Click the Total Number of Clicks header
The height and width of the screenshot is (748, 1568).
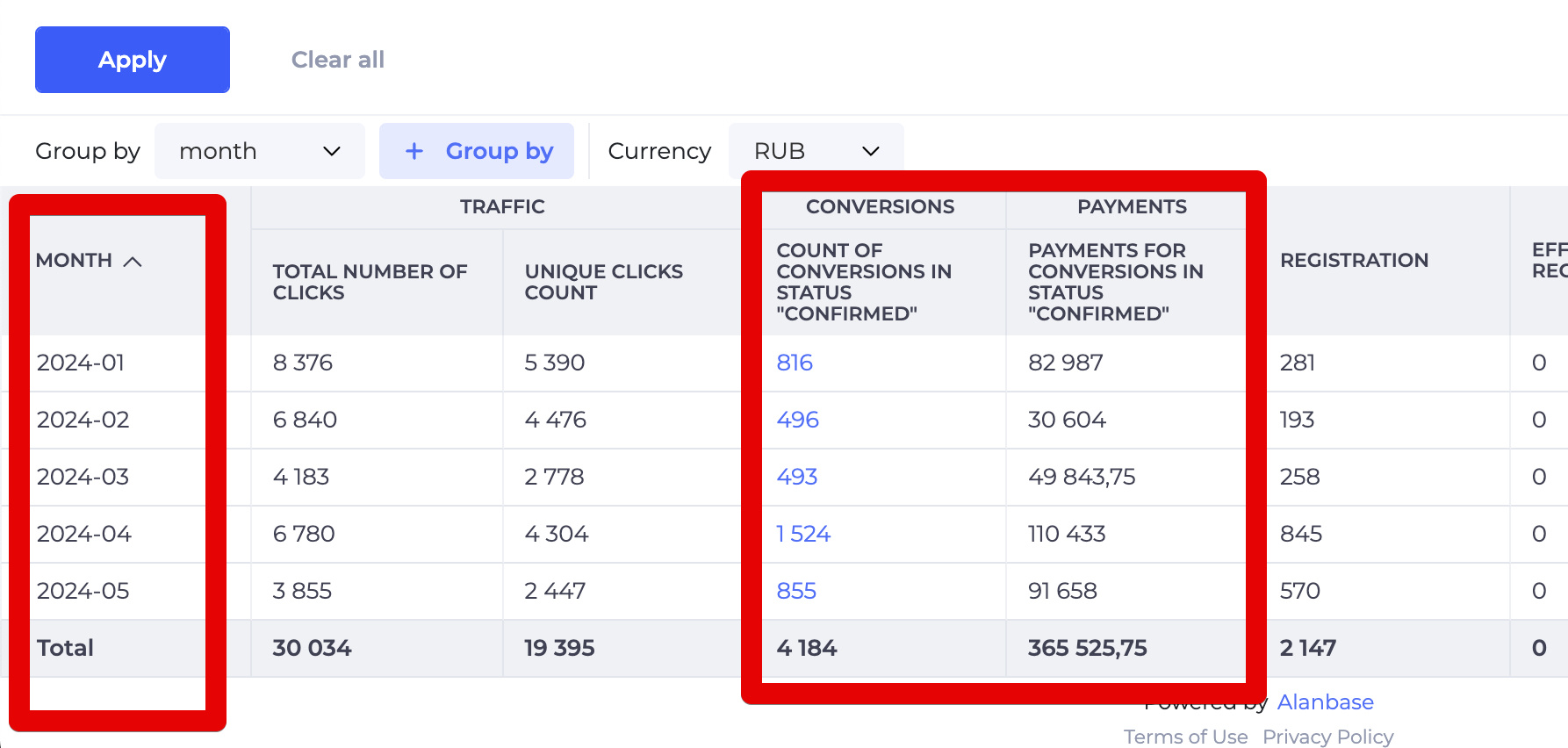[370, 282]
